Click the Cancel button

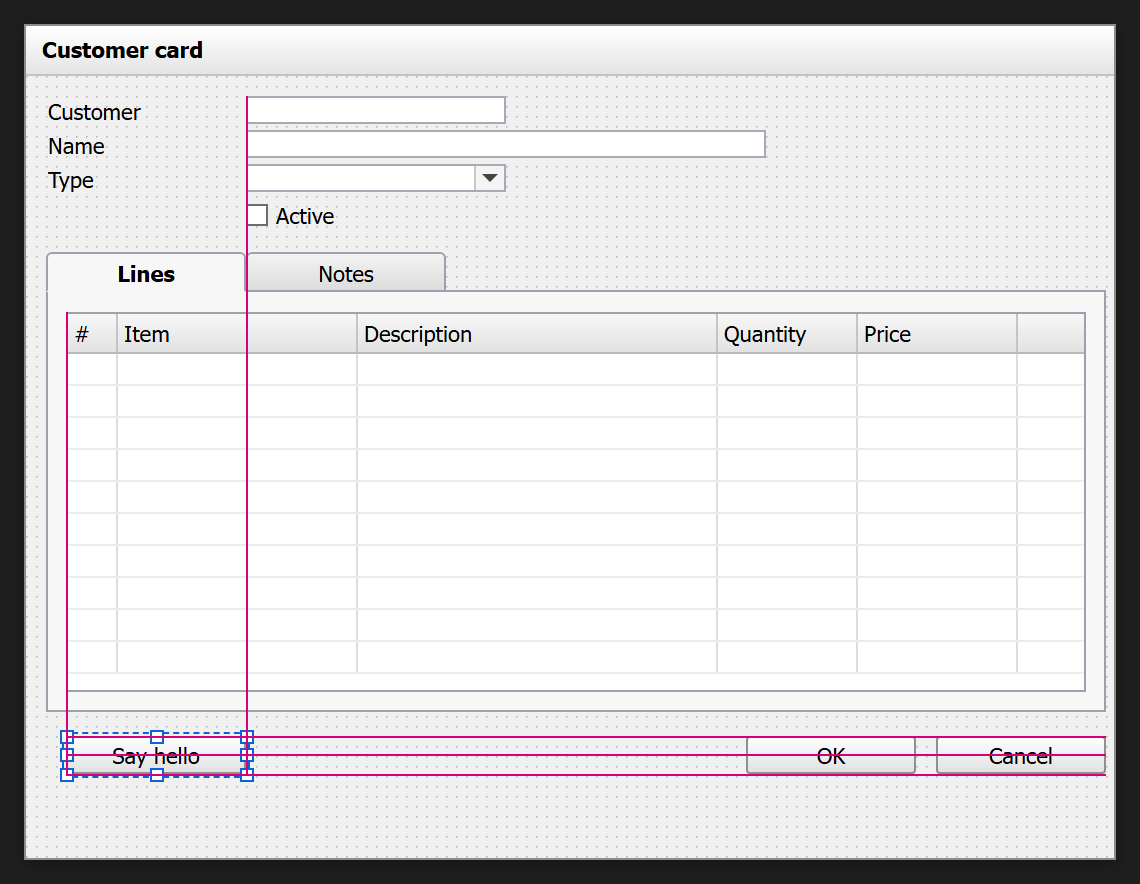(x=1021, y=756)
